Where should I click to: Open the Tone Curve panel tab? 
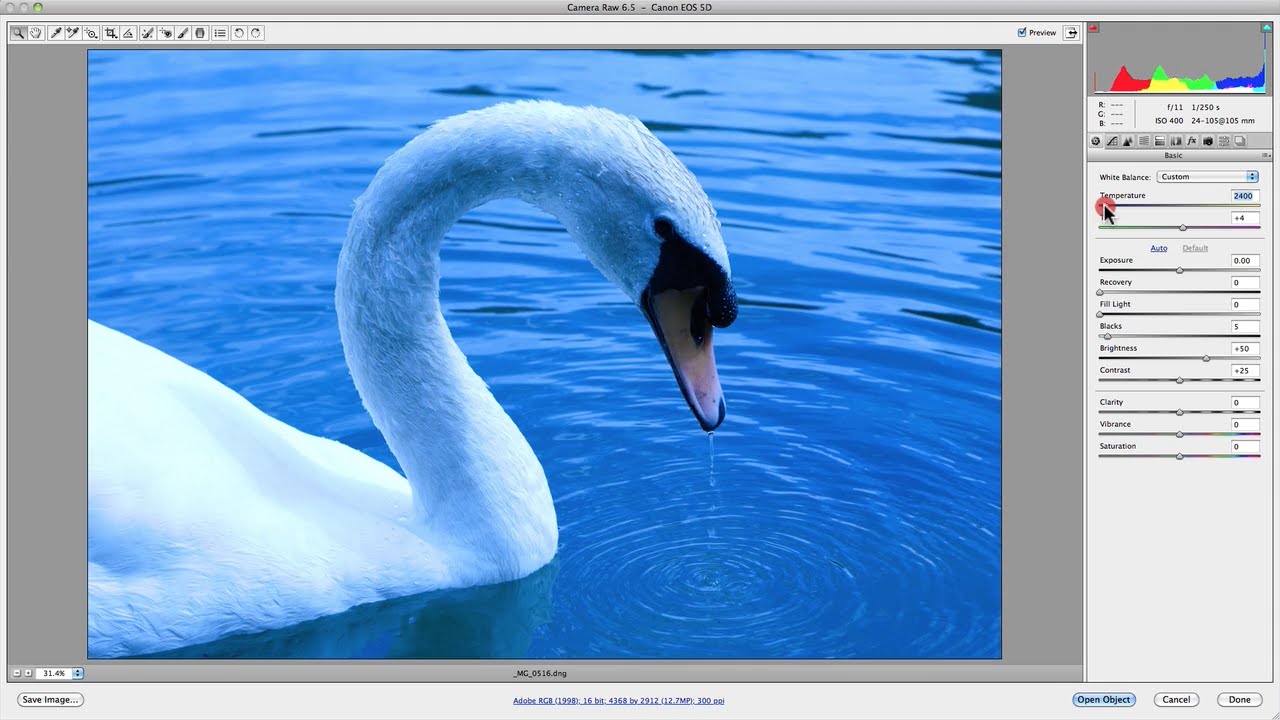[x=1112, y=141]
